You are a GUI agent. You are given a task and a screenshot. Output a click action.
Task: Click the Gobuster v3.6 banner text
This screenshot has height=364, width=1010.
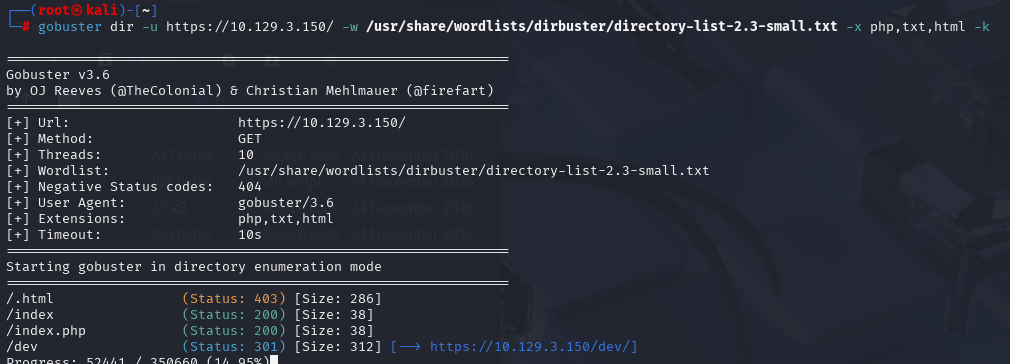coord(58,75)
